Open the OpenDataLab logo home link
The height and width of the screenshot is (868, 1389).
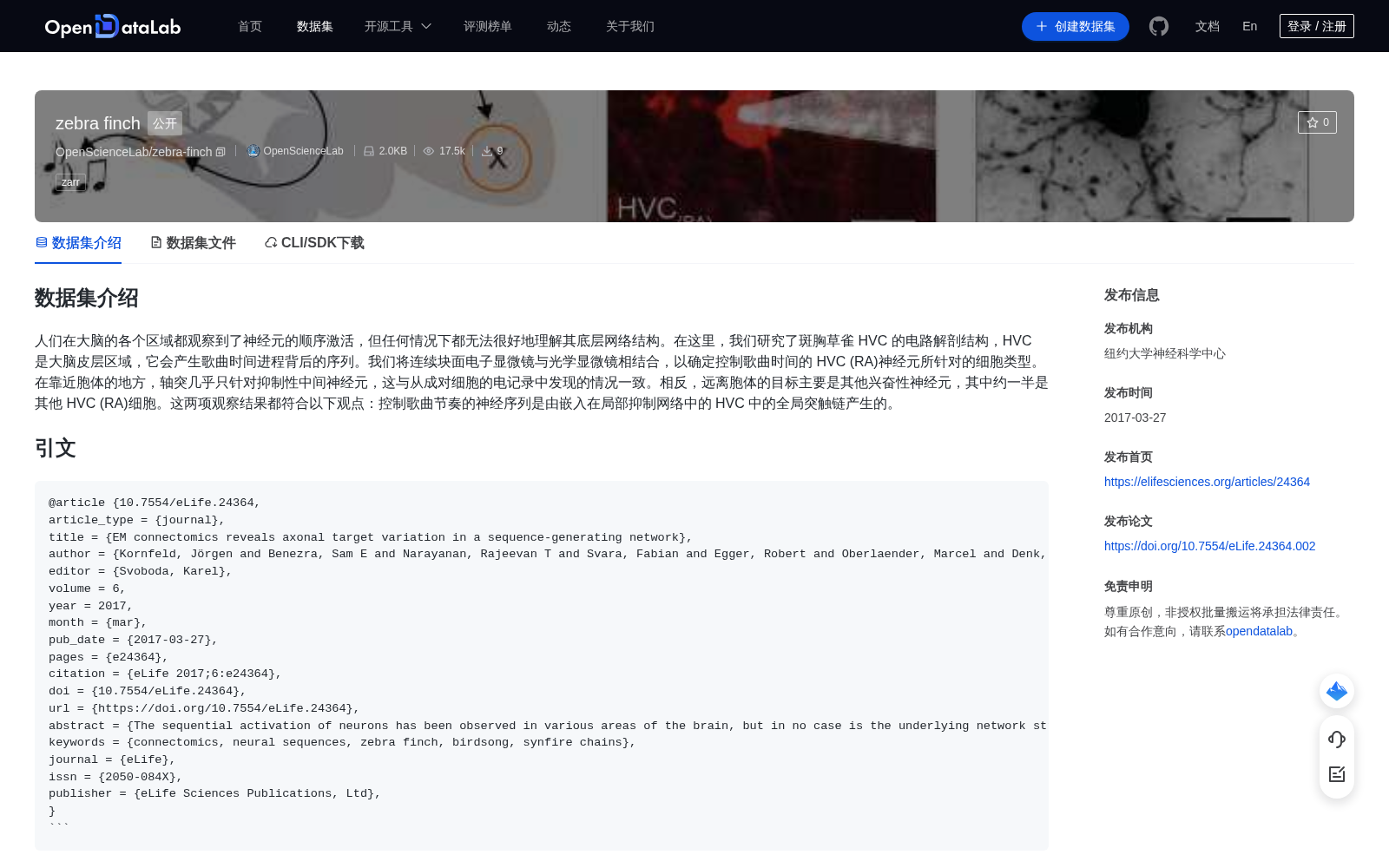pyautogui.click(x=113, y=26)
